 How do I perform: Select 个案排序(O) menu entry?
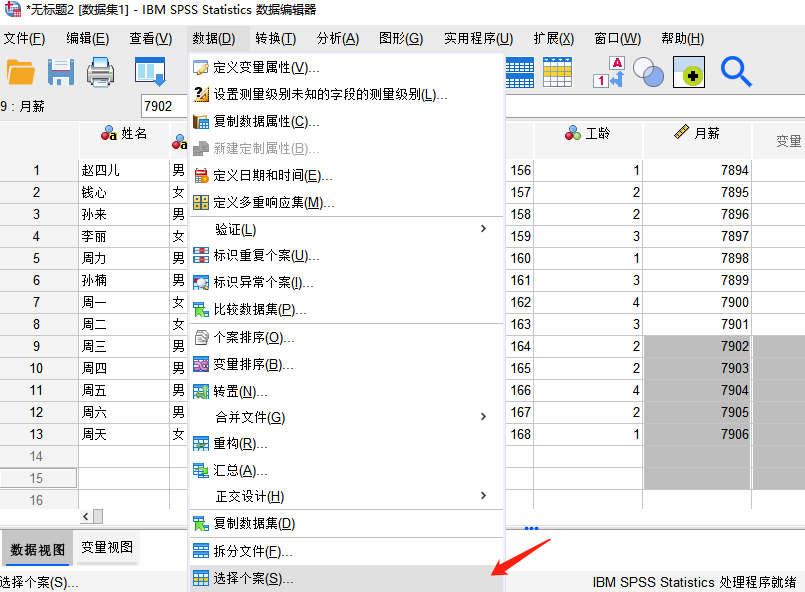tap(346, 337)
